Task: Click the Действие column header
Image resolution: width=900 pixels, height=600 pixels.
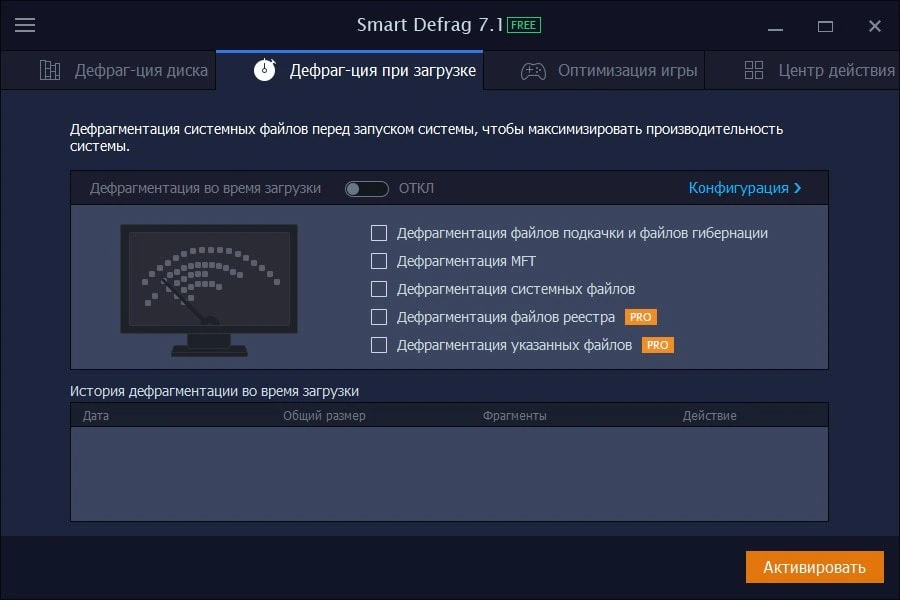Action: [709, 416]
